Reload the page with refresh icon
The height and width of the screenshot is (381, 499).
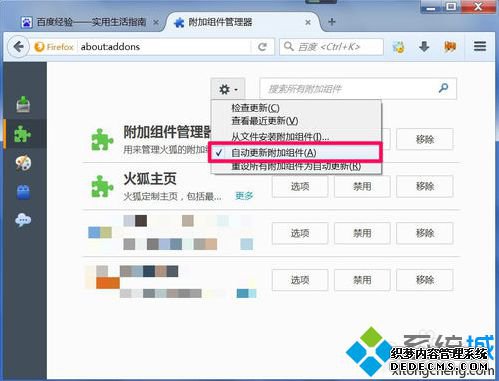[263, 47]
